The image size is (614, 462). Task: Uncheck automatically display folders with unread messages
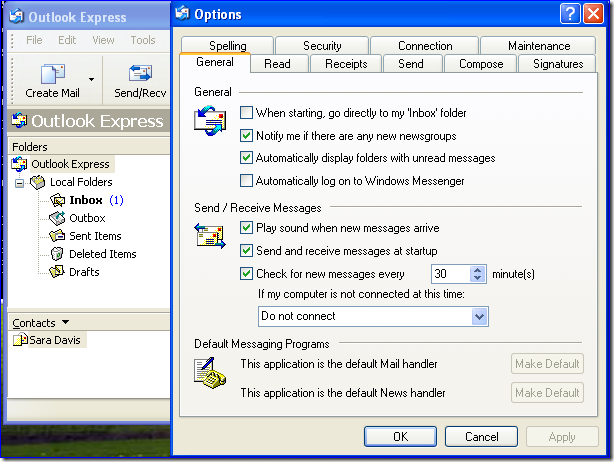coord(246,157)
